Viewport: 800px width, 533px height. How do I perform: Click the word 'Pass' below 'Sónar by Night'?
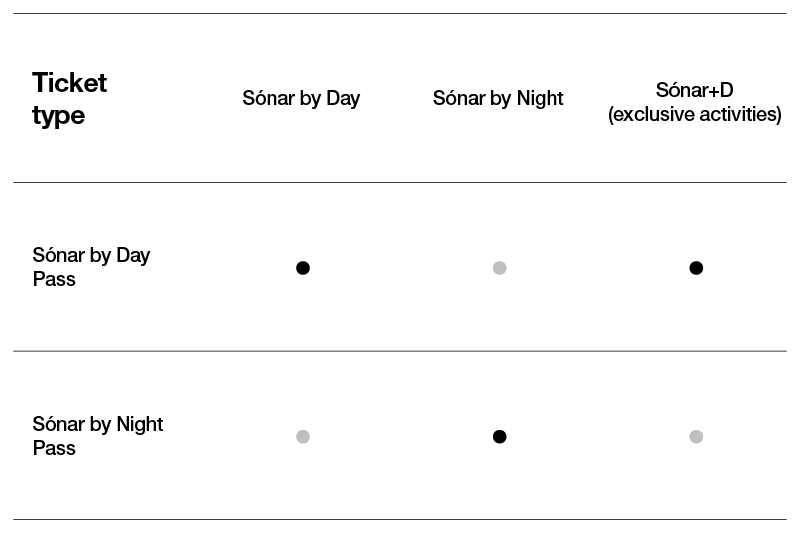click(x=54, y=448)
